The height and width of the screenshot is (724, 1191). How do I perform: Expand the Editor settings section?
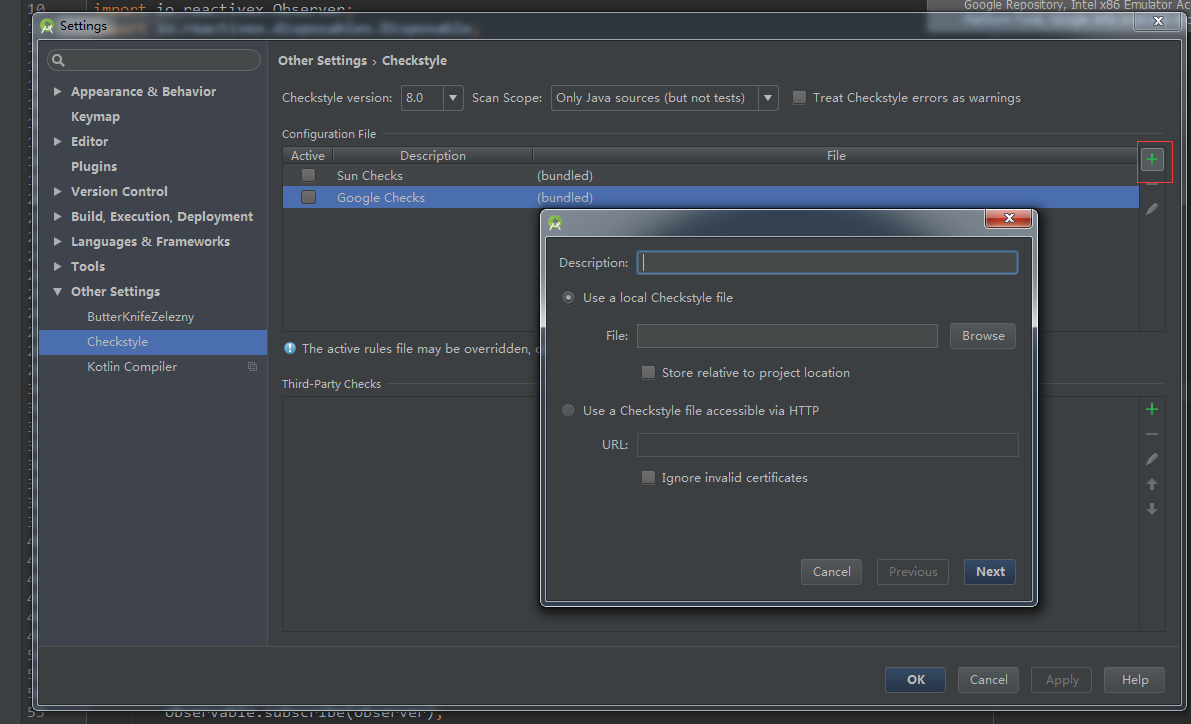pos(58,141)
